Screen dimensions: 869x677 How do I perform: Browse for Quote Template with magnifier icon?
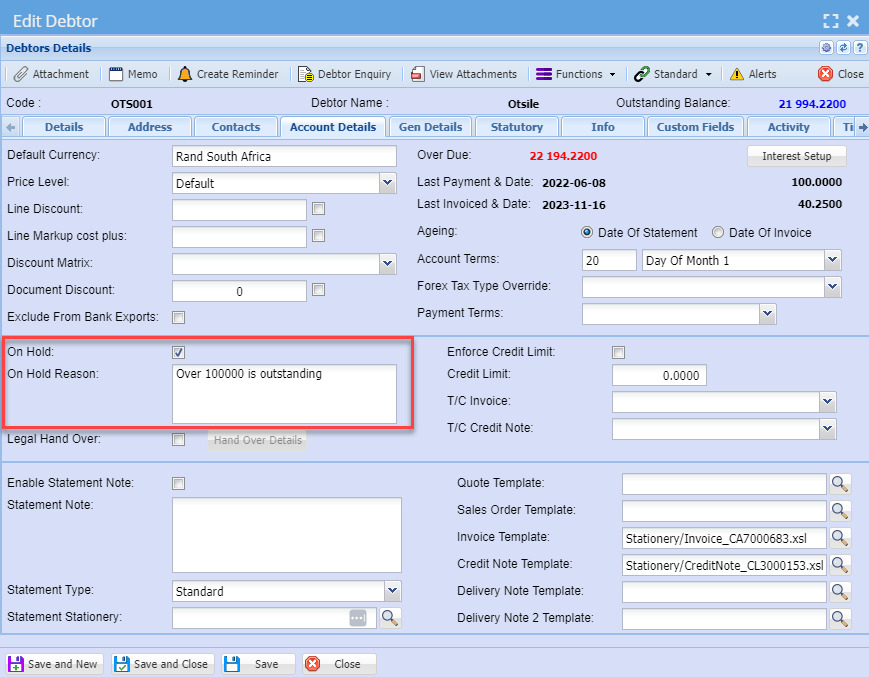840,484
